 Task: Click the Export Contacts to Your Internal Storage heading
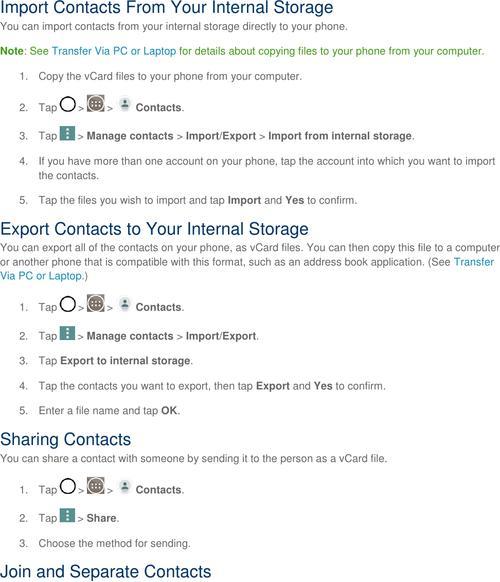coord(154,229)
